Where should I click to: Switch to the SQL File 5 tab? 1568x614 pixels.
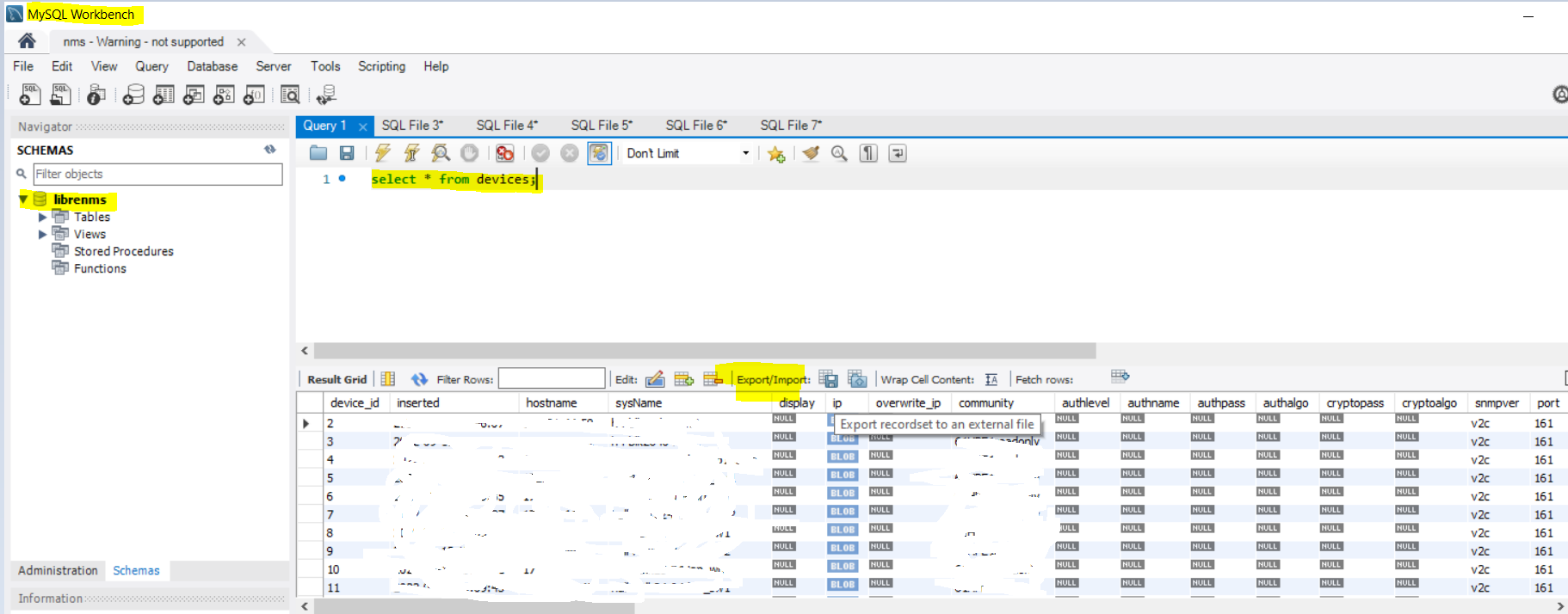point(602,126)
